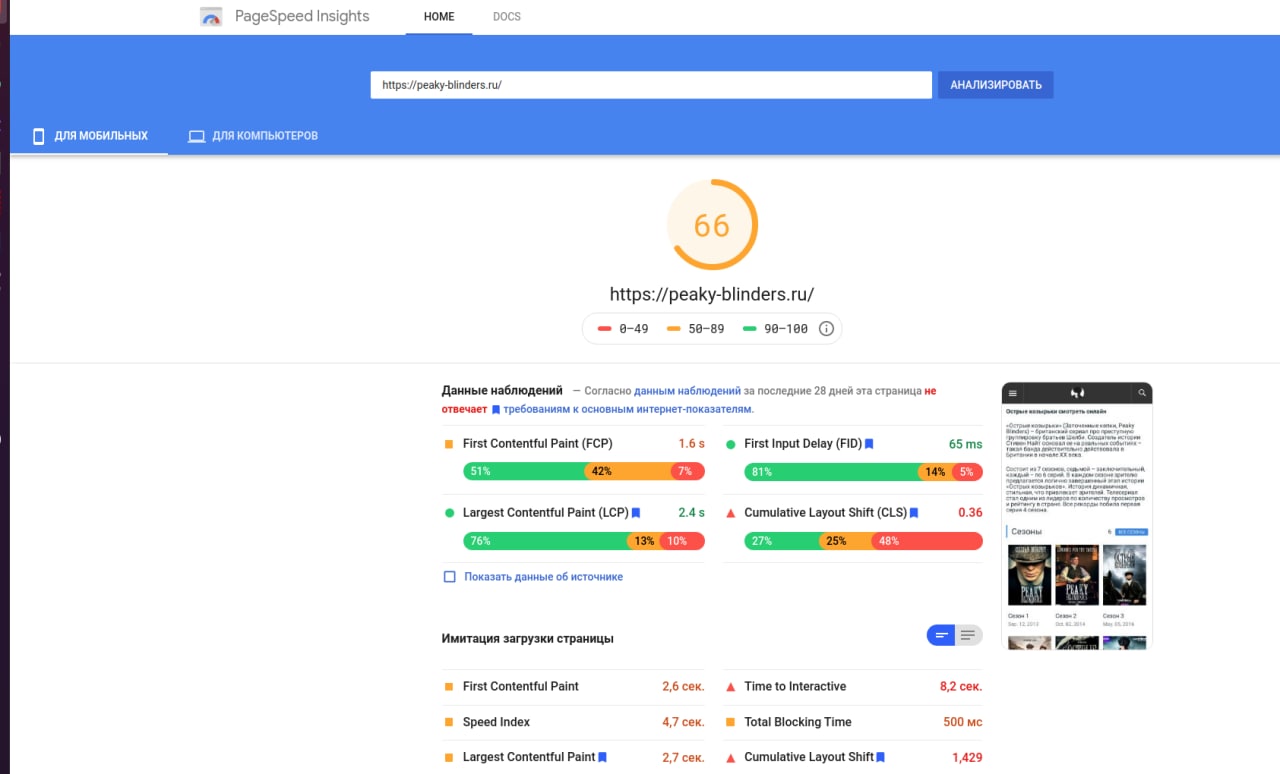The height and width of the screenshot is (774, 1280).
Task: Click the bookmark icon next to First Input Delay (FID)
Action: (869, 443)
